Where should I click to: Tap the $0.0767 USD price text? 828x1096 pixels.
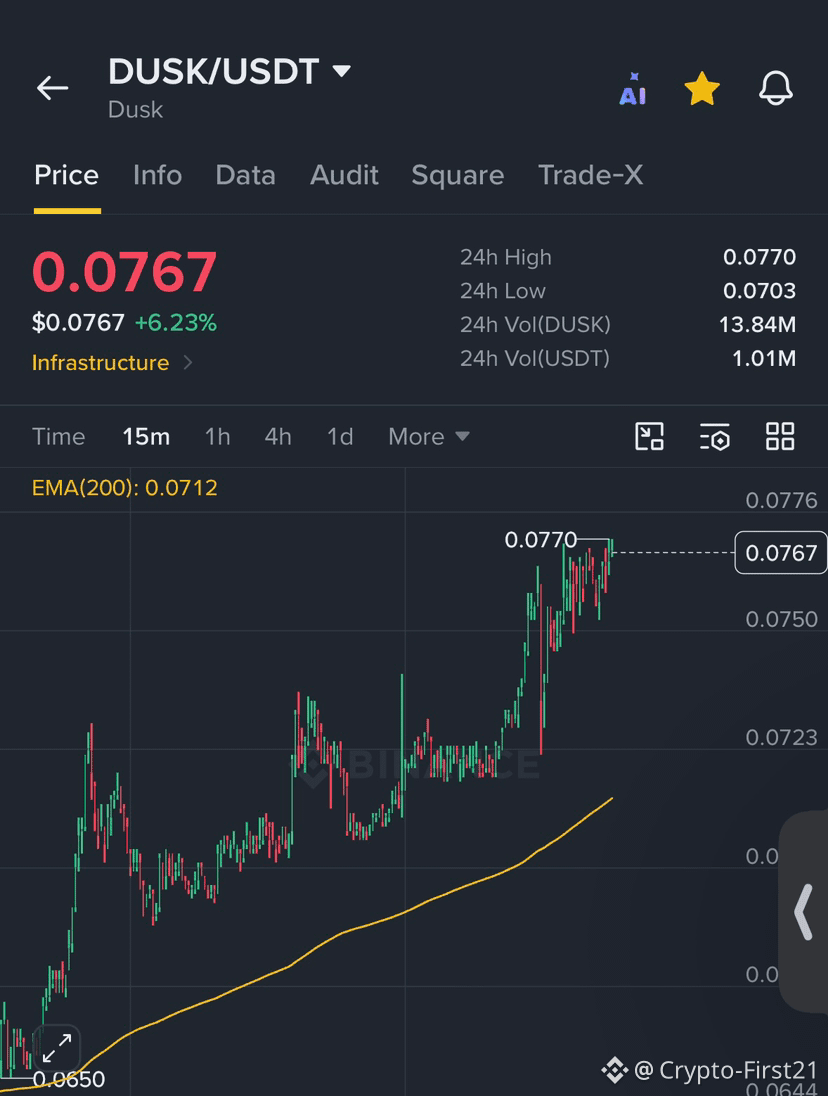tap(78, 323)
